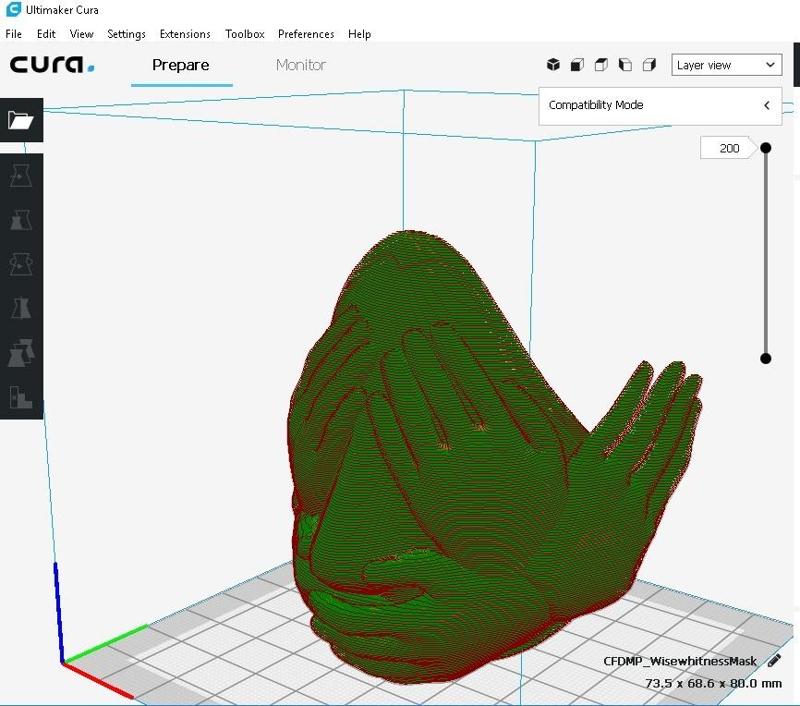Select the Move tool in the sidebar

tap(21, 176)
